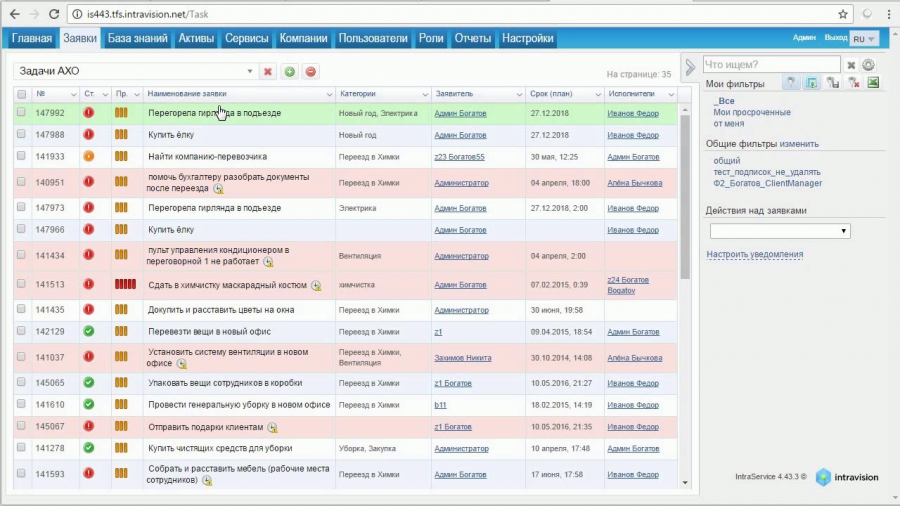The image size is (900, 506).
Task: Open the Задачи АХО filter dropdown
Action: 250,71
